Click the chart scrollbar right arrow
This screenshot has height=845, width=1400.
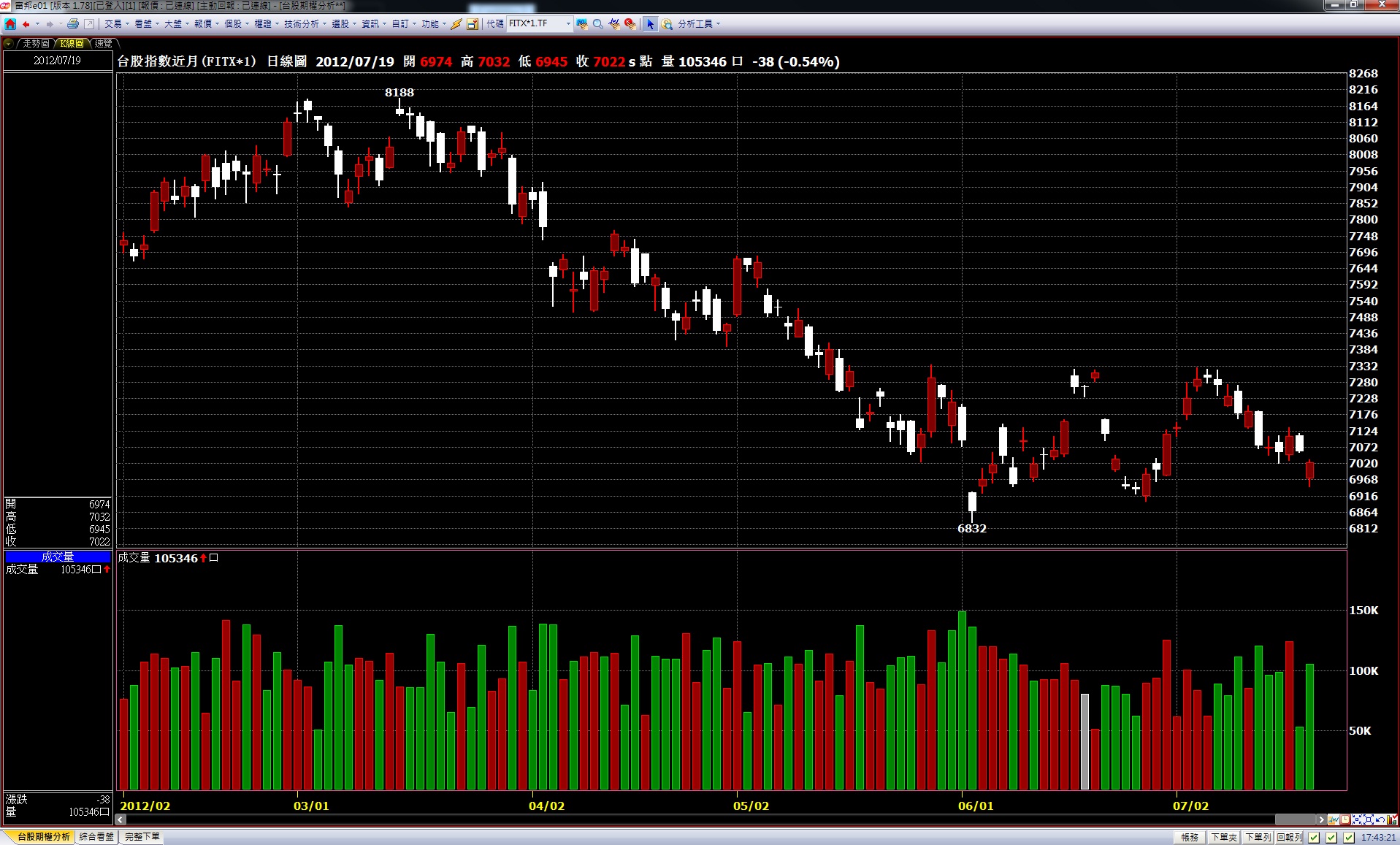coord(1321,819)
